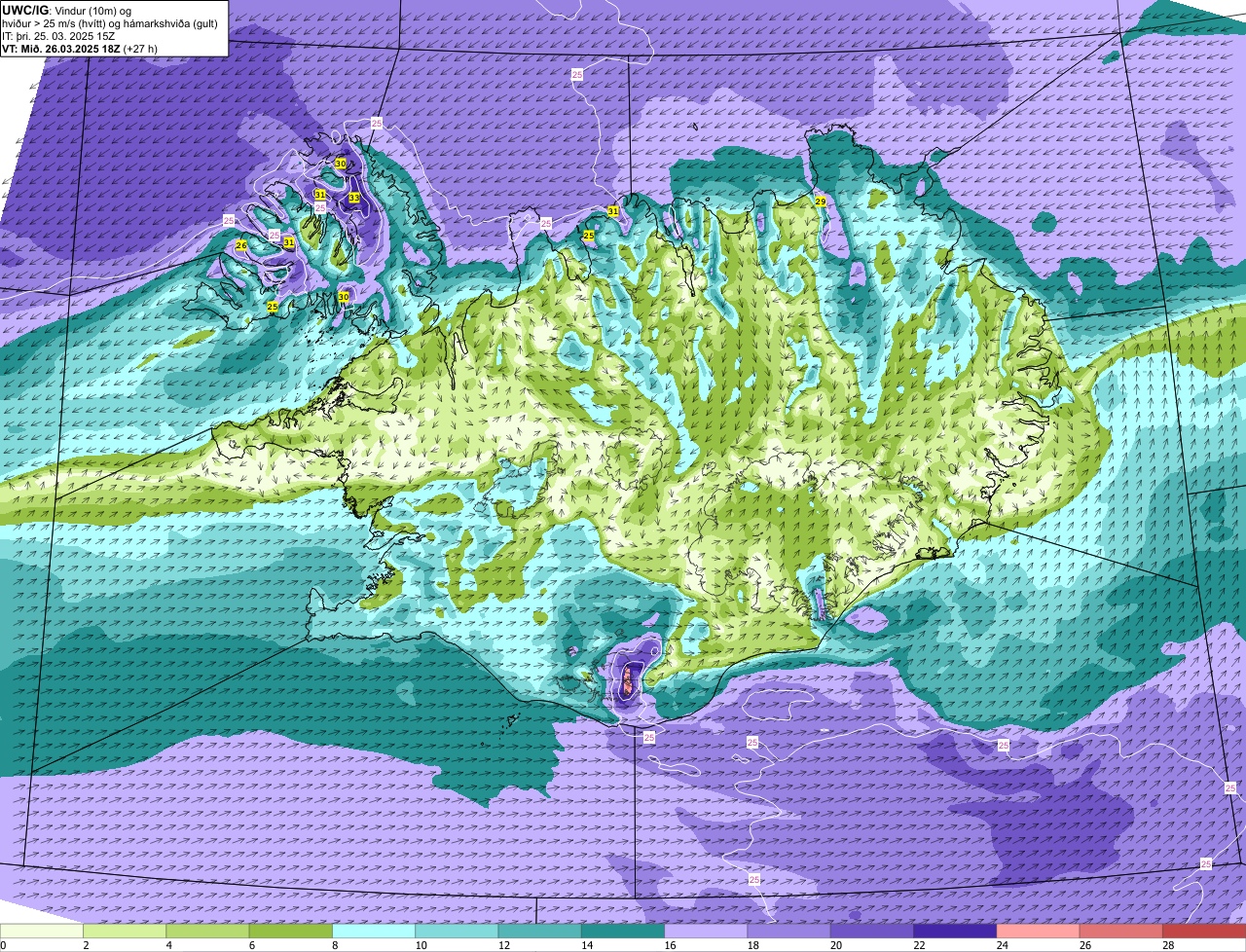Viewport: 1246px width, 952px height.
Task: Select the legend swatch between 8 and 10
Action: (x=374, y=931)
